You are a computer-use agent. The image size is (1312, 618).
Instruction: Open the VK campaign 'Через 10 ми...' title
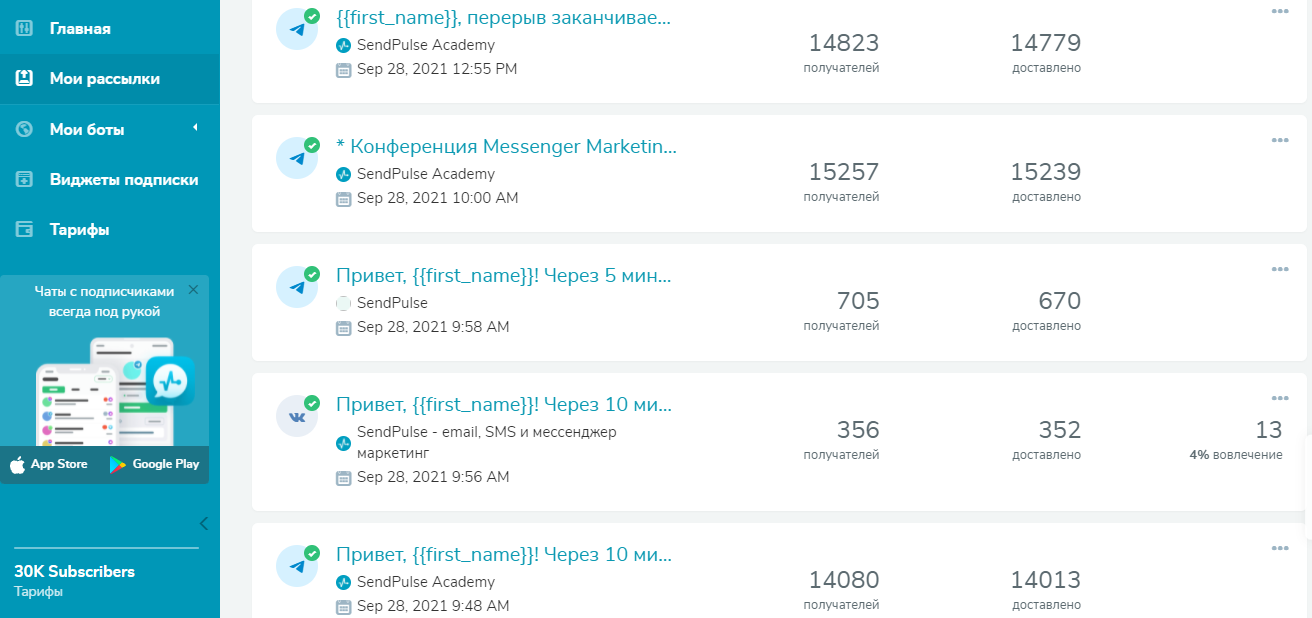click(x=504, y=405)
